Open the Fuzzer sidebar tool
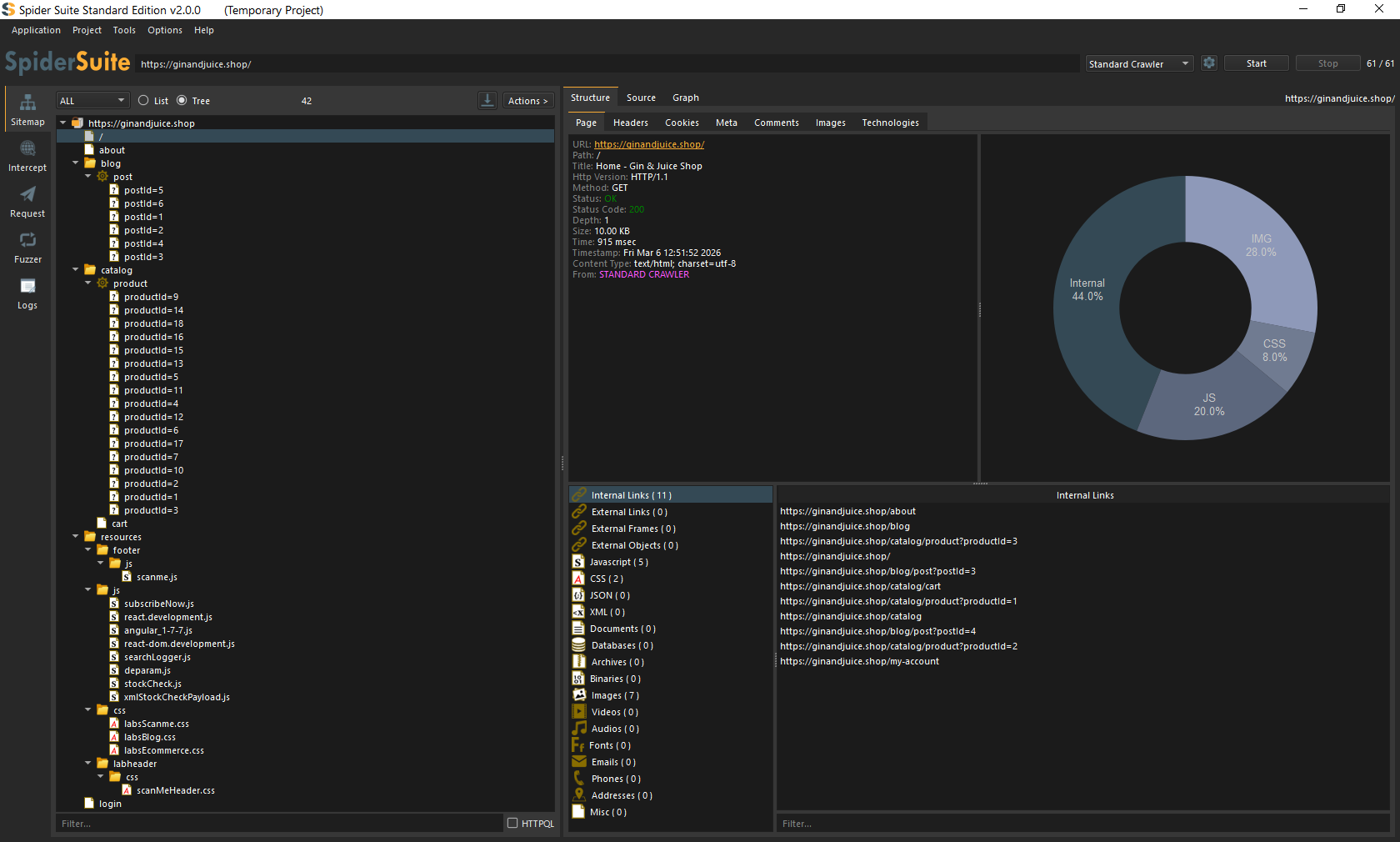Image resolution: width=1400 pixels, height=842 pixels. [x=27, y=247]
